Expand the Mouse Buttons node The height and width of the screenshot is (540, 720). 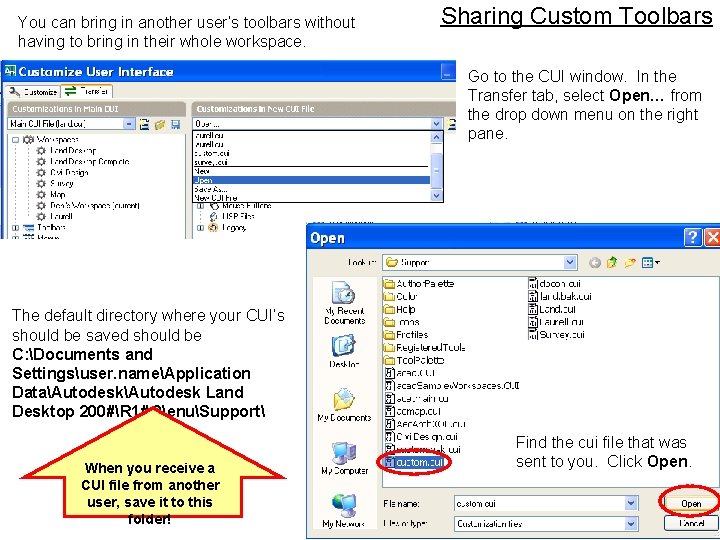(201, 206)
